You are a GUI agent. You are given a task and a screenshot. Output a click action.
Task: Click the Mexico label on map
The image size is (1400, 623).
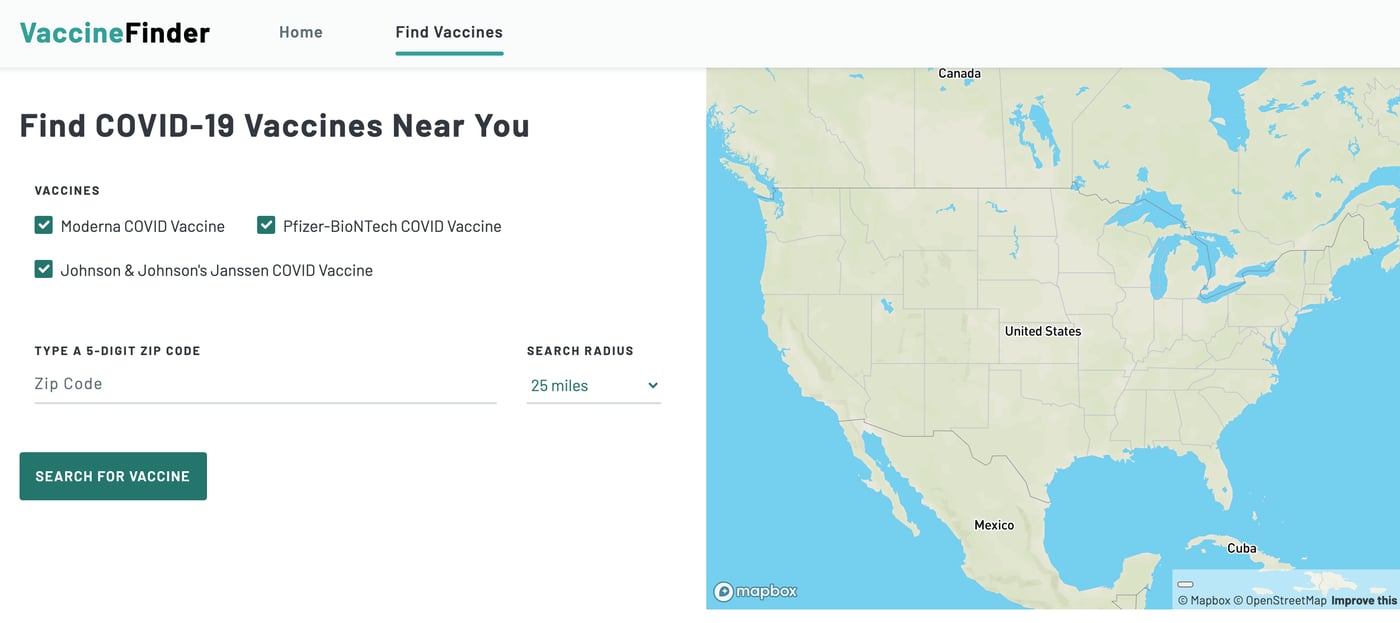pos(994,525)
